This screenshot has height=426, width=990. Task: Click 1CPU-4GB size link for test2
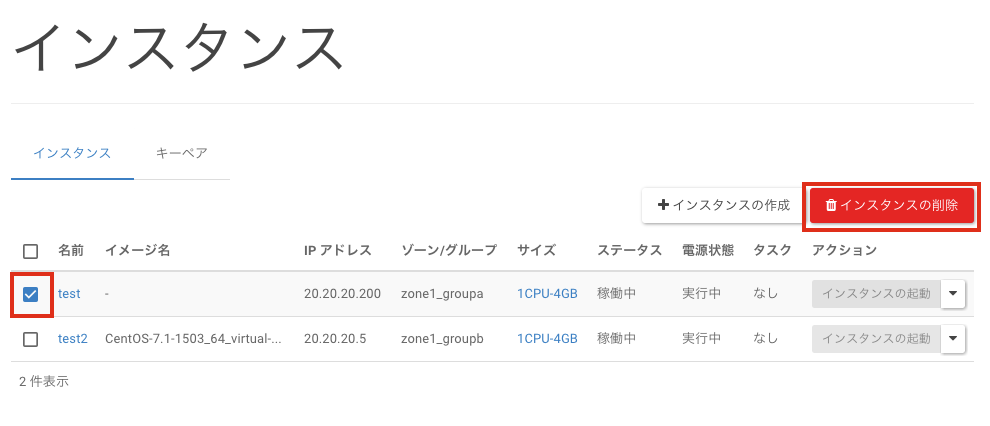(x=547, y=339)
